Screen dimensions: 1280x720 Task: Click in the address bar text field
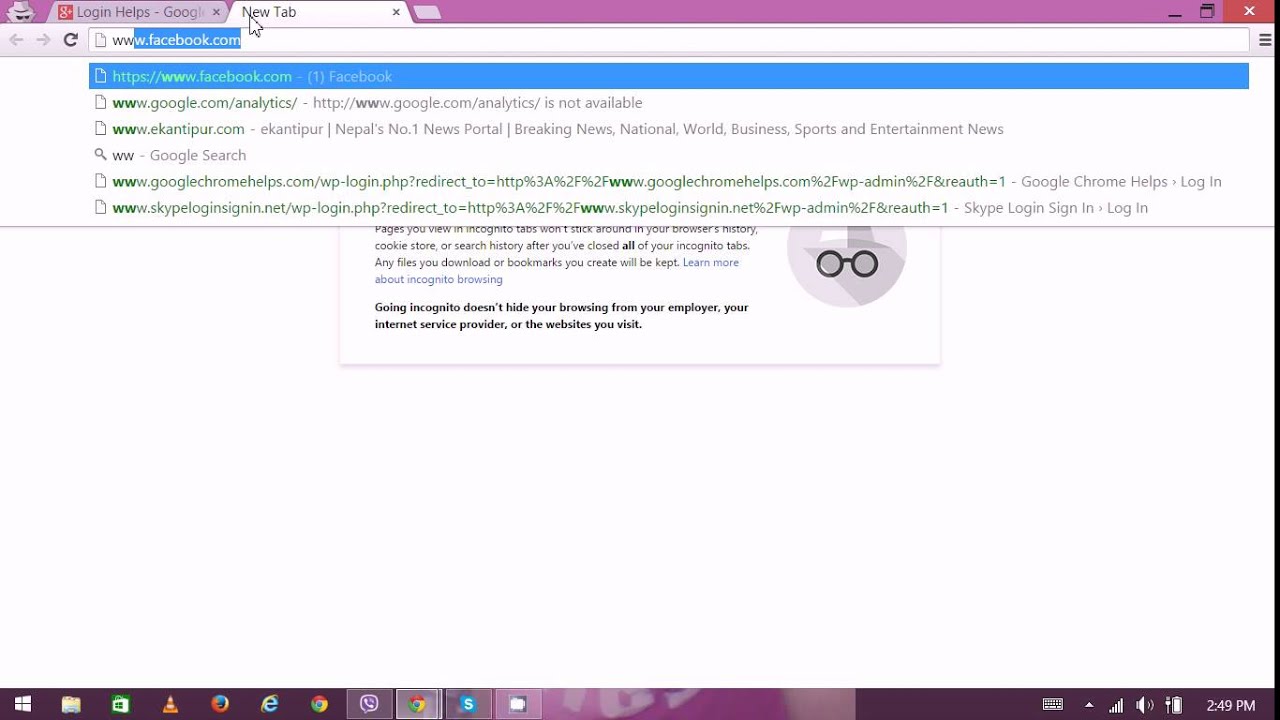669,40
